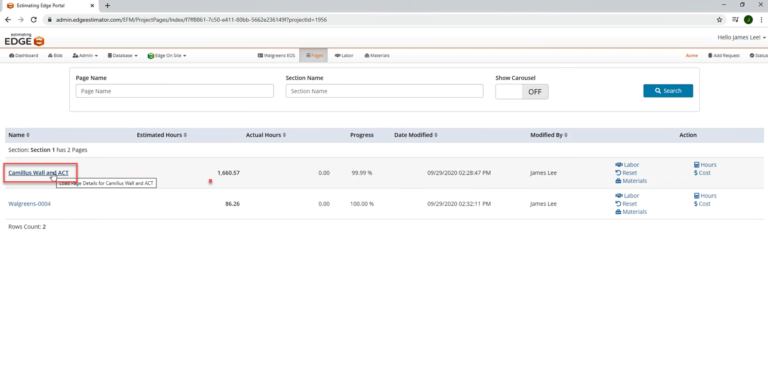Open the Walgreens-0004 page link

pos(29,204)
